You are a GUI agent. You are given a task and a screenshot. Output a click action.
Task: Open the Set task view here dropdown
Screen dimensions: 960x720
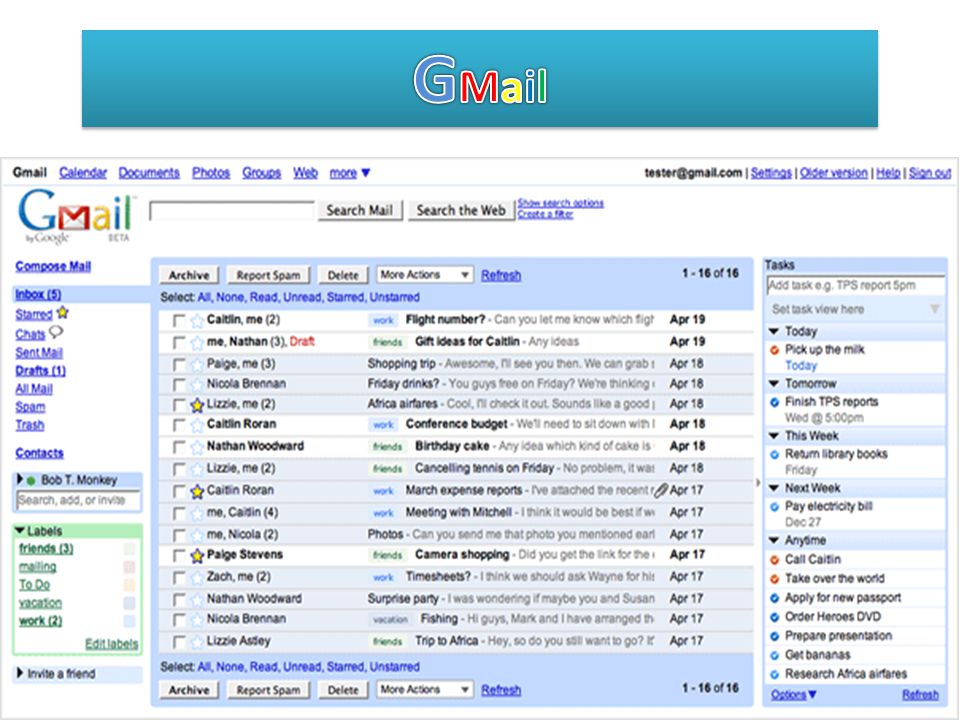coord(855,309)
